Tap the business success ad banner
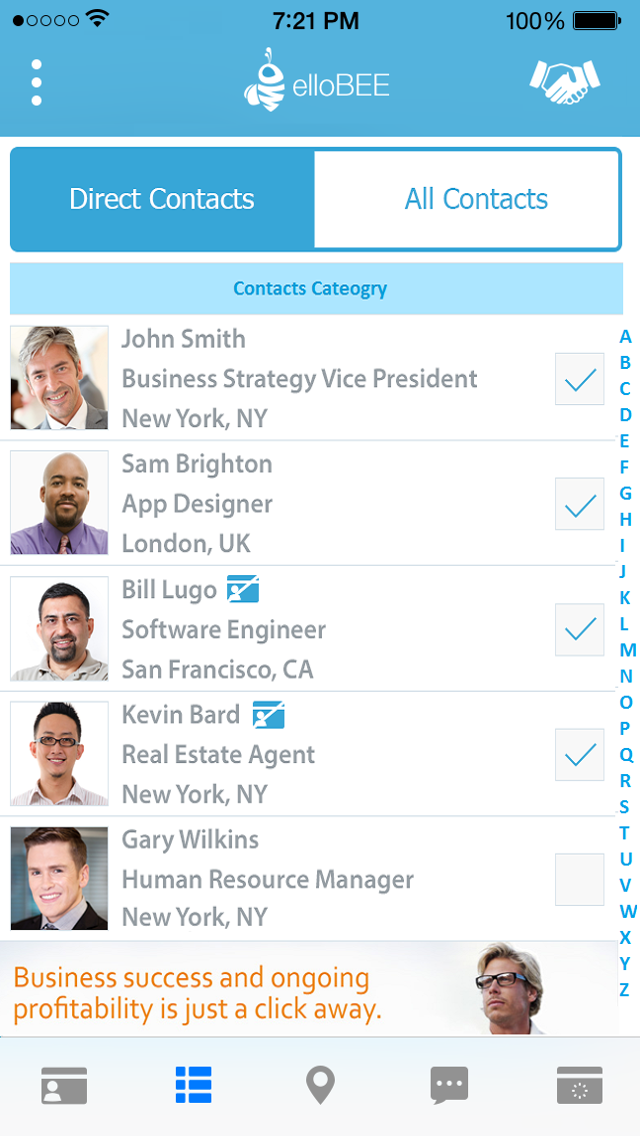This screenshot has height=1136, width=640. click(x=310, y=990)
